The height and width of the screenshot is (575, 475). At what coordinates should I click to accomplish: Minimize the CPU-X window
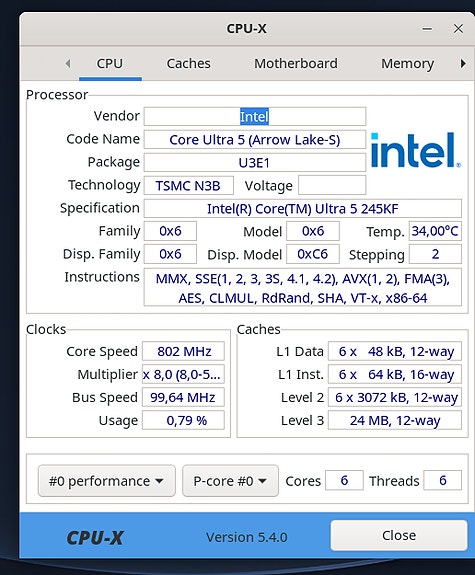click(427, 29)
